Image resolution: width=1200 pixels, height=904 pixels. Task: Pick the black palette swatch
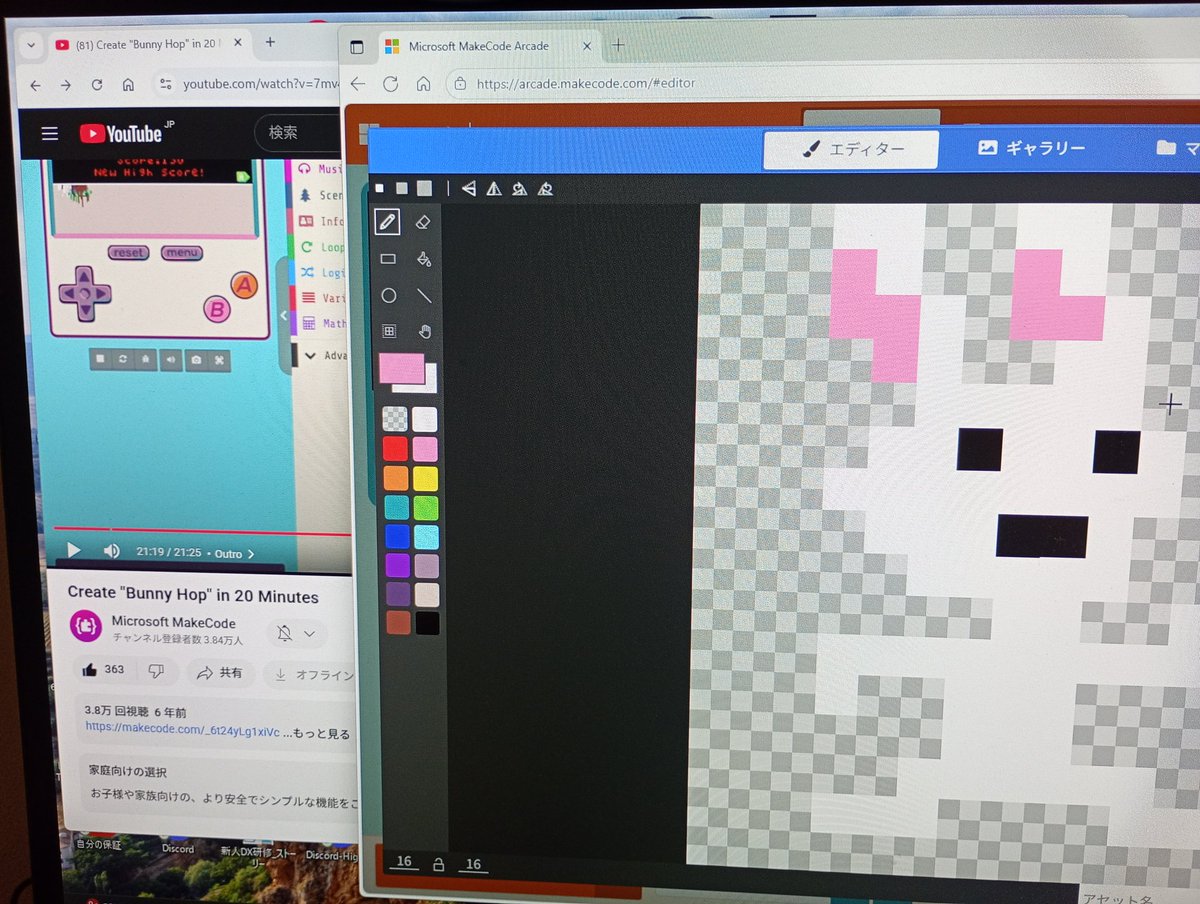[x=428, y=623]
